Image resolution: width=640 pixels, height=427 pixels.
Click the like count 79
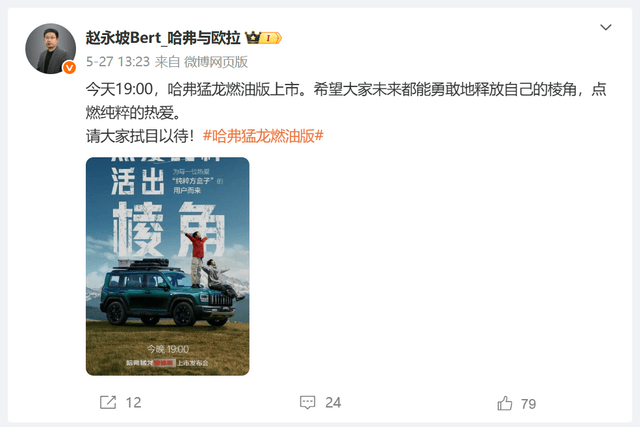[529, 404]
